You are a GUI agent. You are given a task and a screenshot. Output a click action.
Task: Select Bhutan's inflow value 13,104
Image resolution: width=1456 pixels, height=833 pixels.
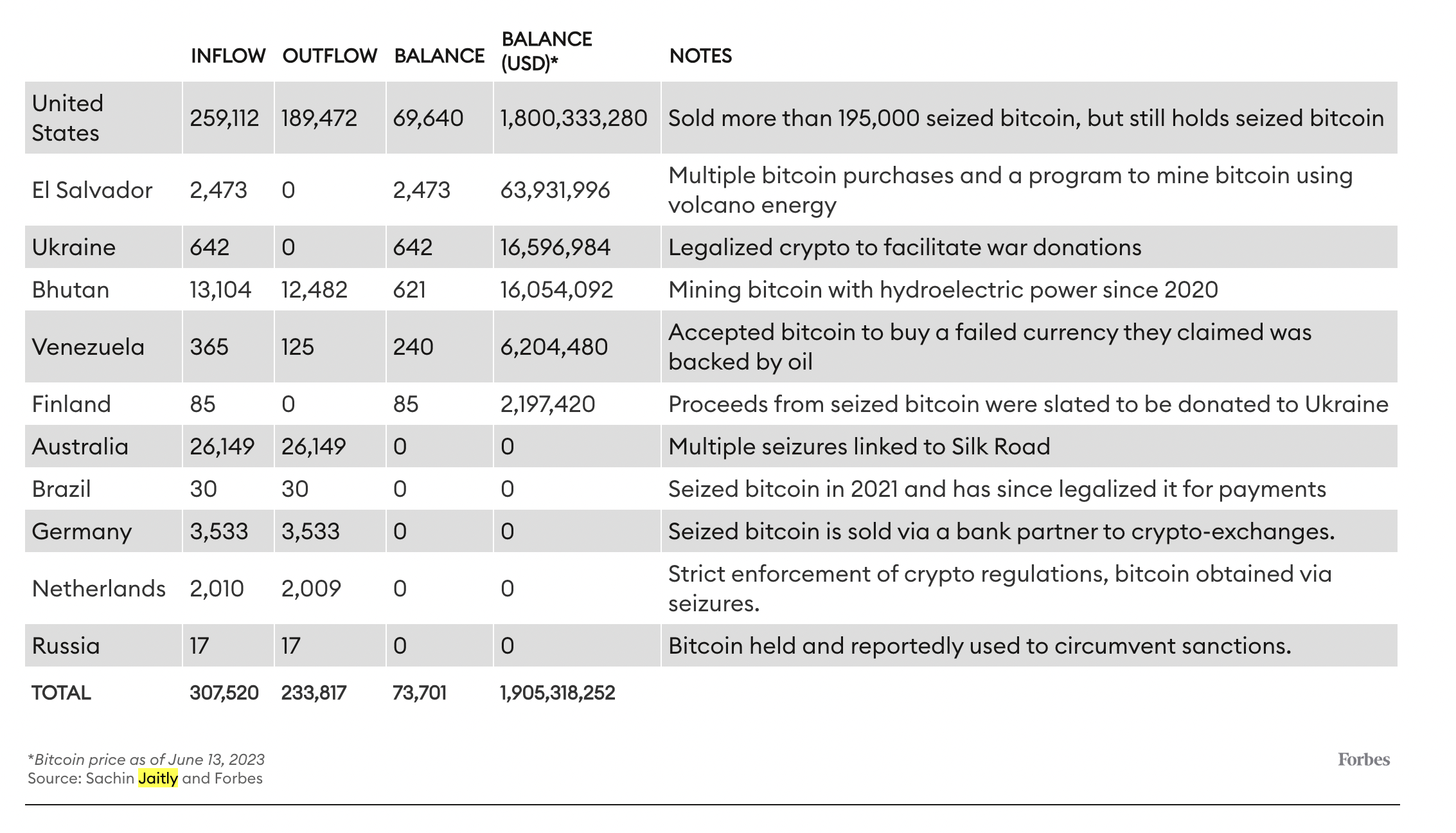point(220,290)
